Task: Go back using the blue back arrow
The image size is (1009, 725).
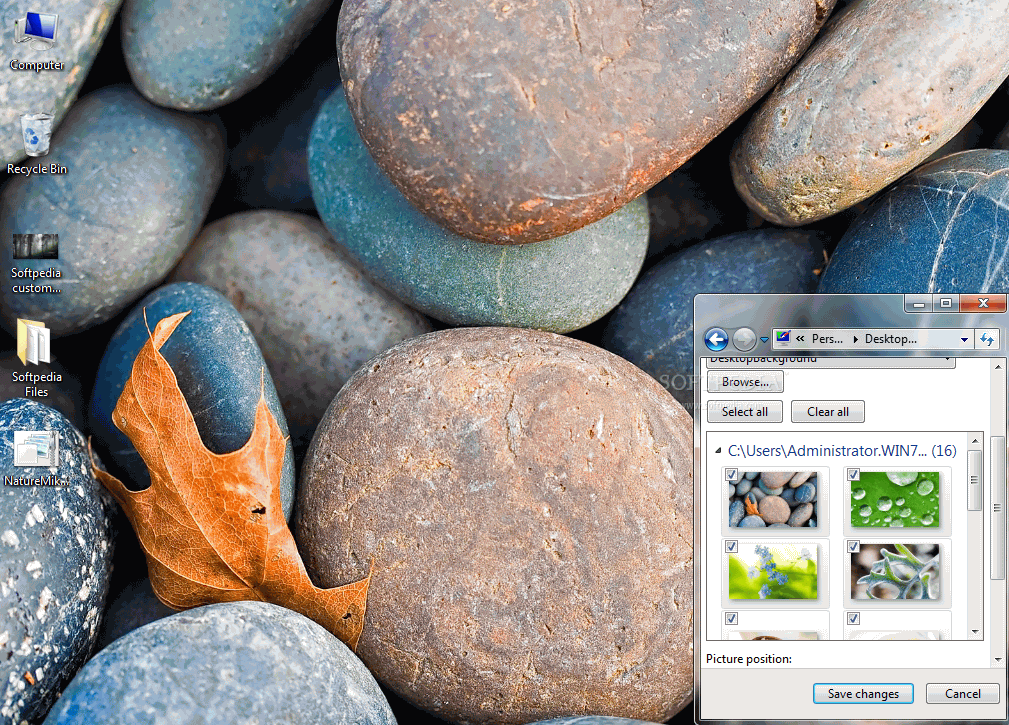Action: (716, 339)
